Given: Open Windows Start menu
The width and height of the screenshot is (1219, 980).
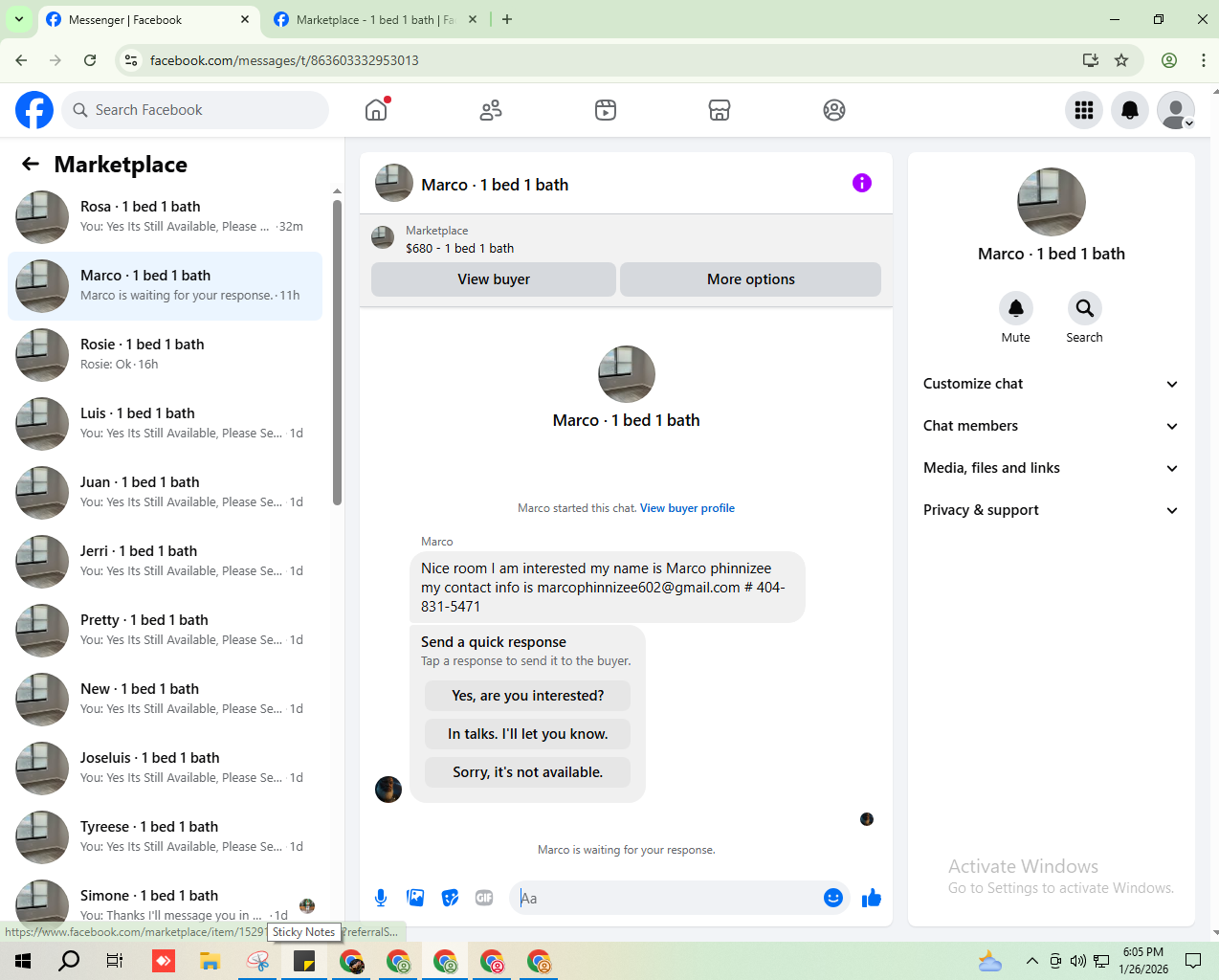Looking at the screenshot, I should coord(23,961).
